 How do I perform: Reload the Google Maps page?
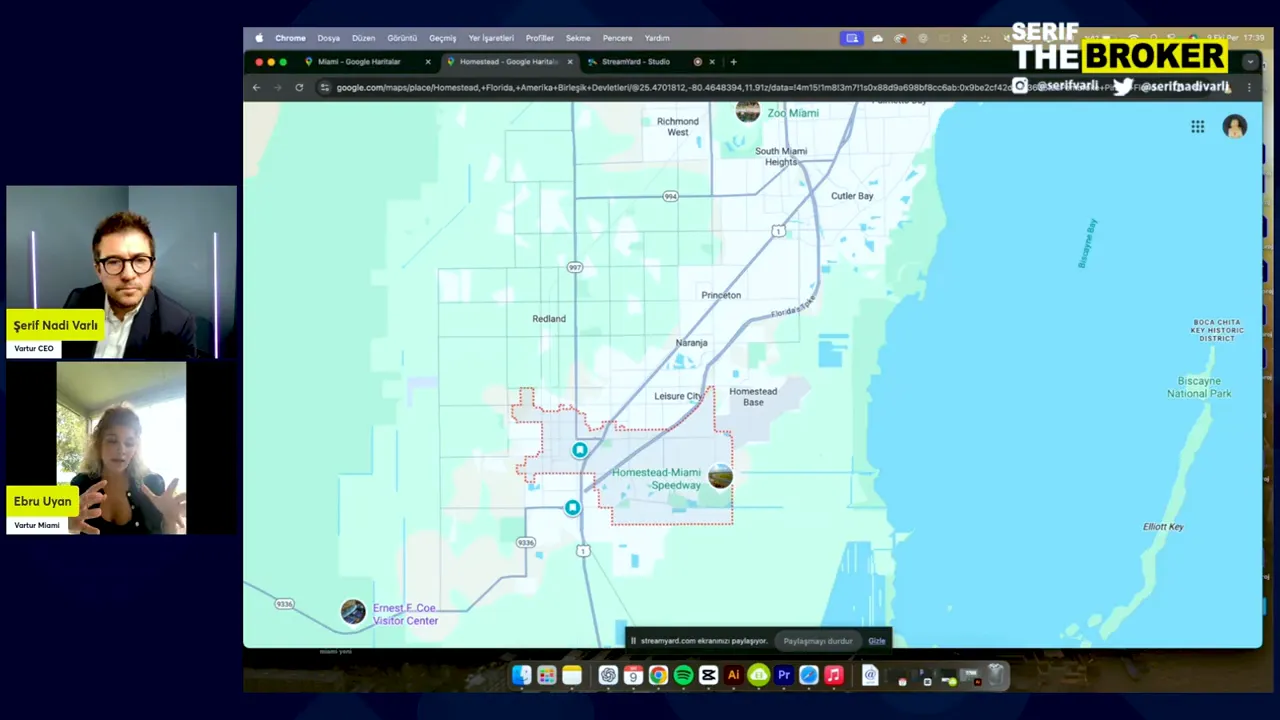(x=299, y=87)
